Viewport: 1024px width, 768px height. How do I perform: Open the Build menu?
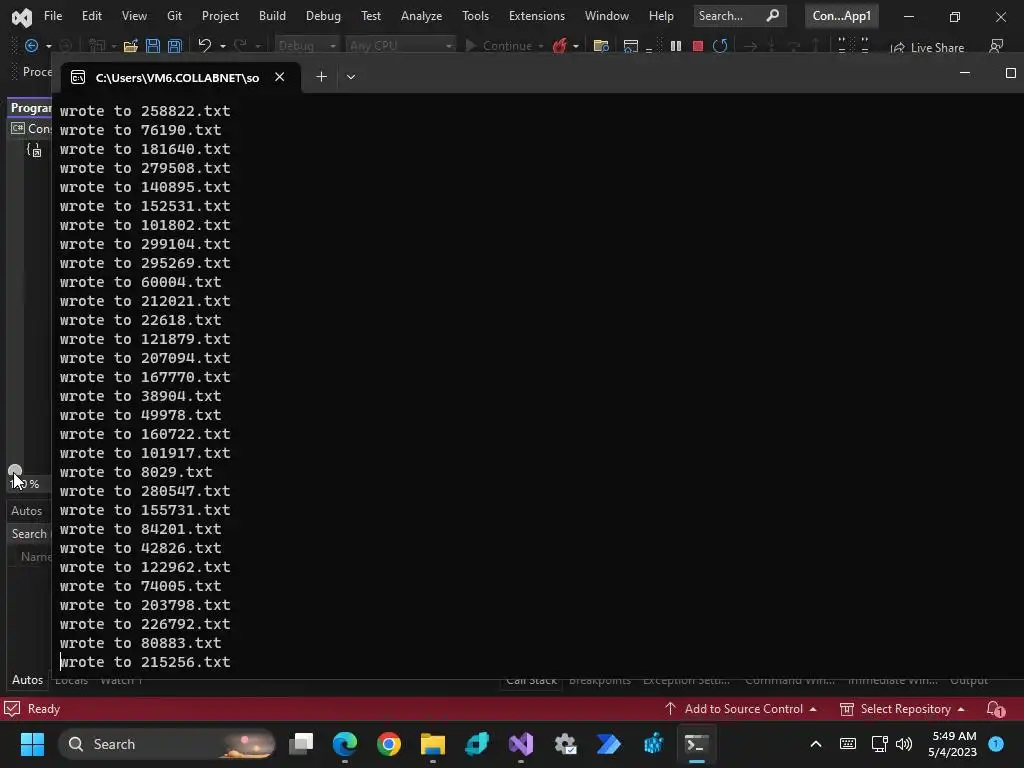(x=272, y=16)
